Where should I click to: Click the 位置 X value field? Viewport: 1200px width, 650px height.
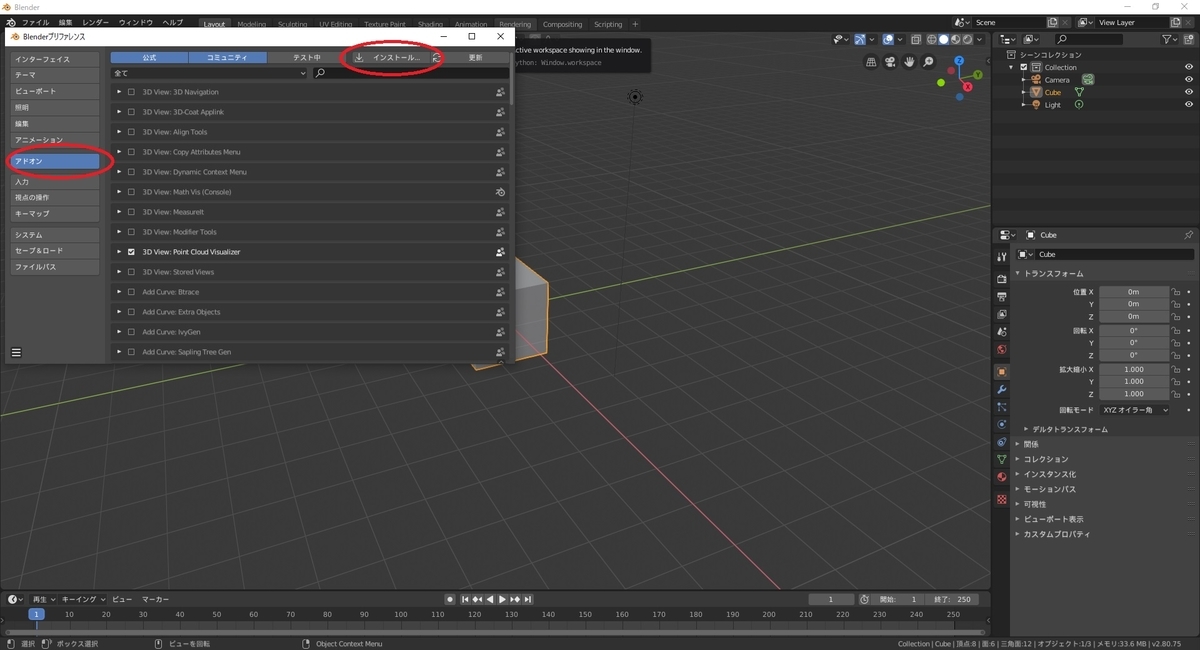[1134, 292]
